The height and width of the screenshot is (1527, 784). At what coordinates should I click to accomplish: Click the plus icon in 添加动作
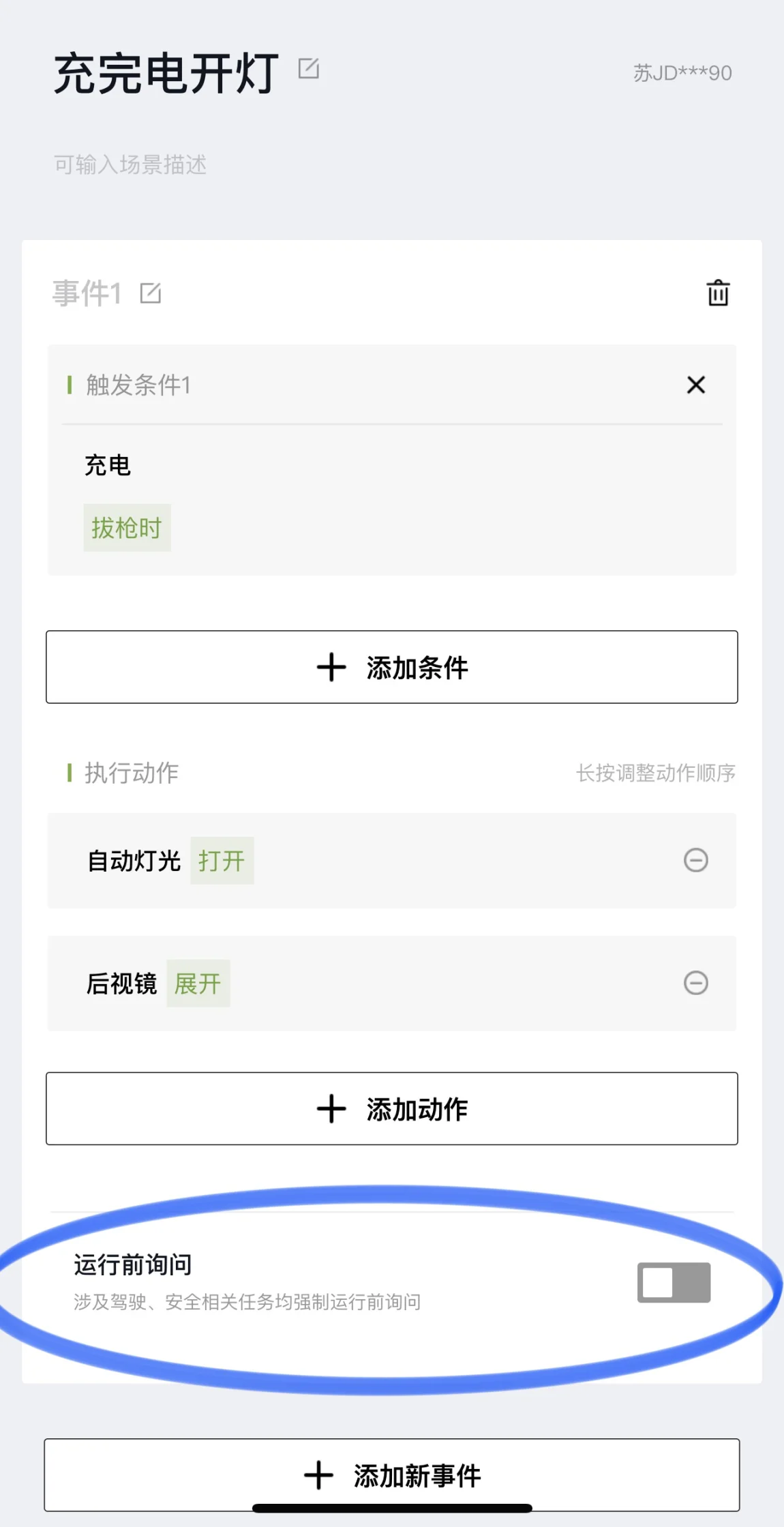[x=331, y=1109]
